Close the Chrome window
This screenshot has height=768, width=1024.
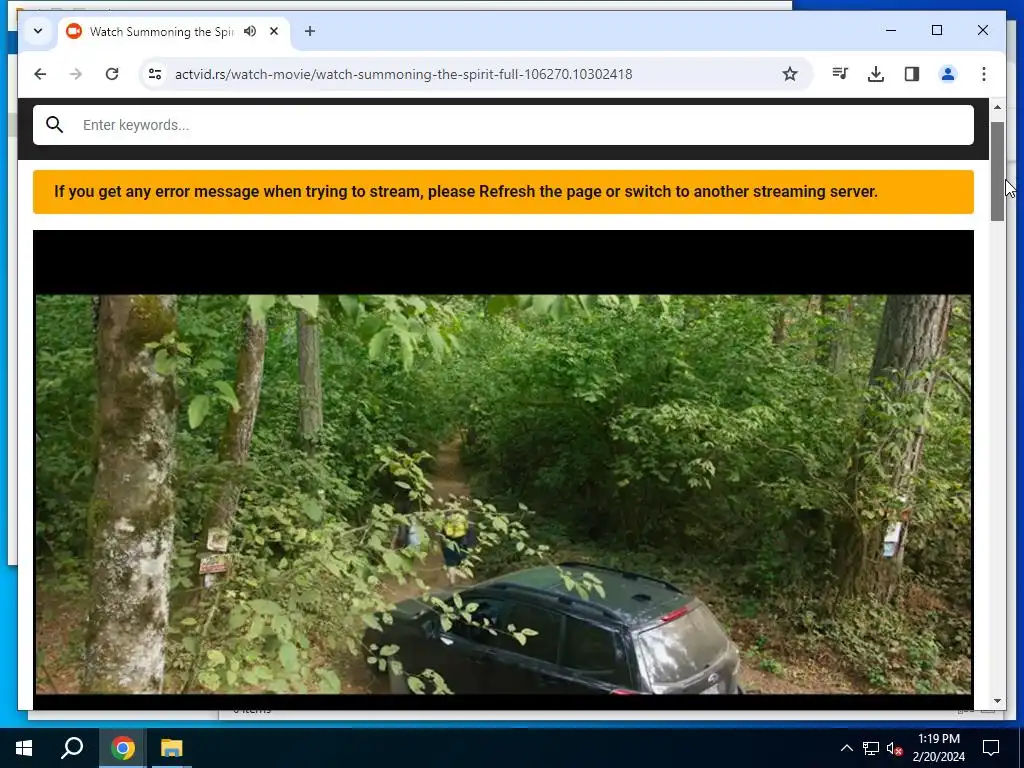click(982, 30)
